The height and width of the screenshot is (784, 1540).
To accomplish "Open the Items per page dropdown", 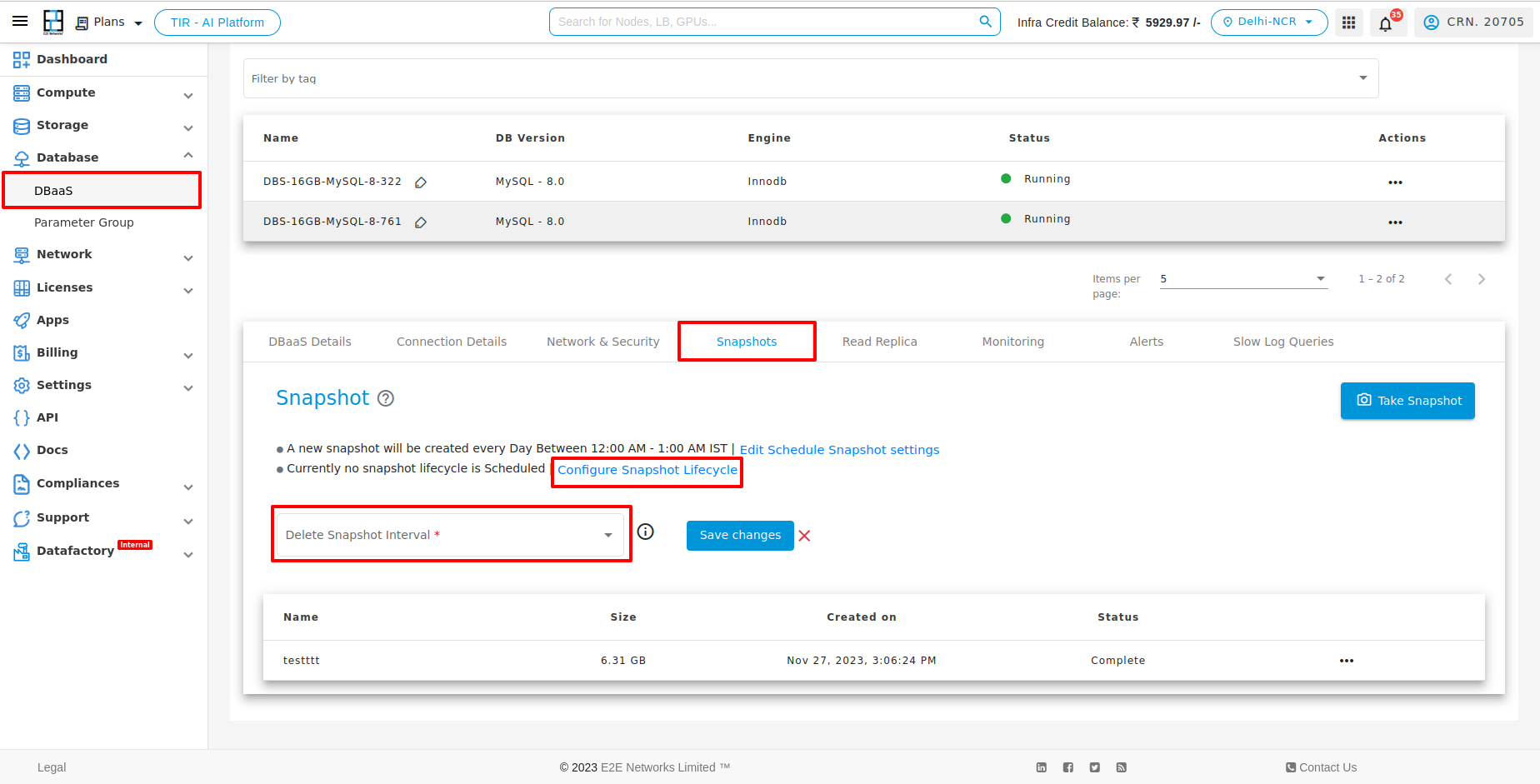I will pos(1242,279).
